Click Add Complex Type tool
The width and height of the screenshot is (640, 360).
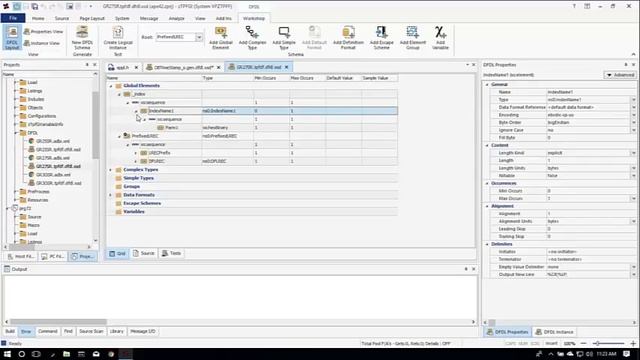pos(252,38)
